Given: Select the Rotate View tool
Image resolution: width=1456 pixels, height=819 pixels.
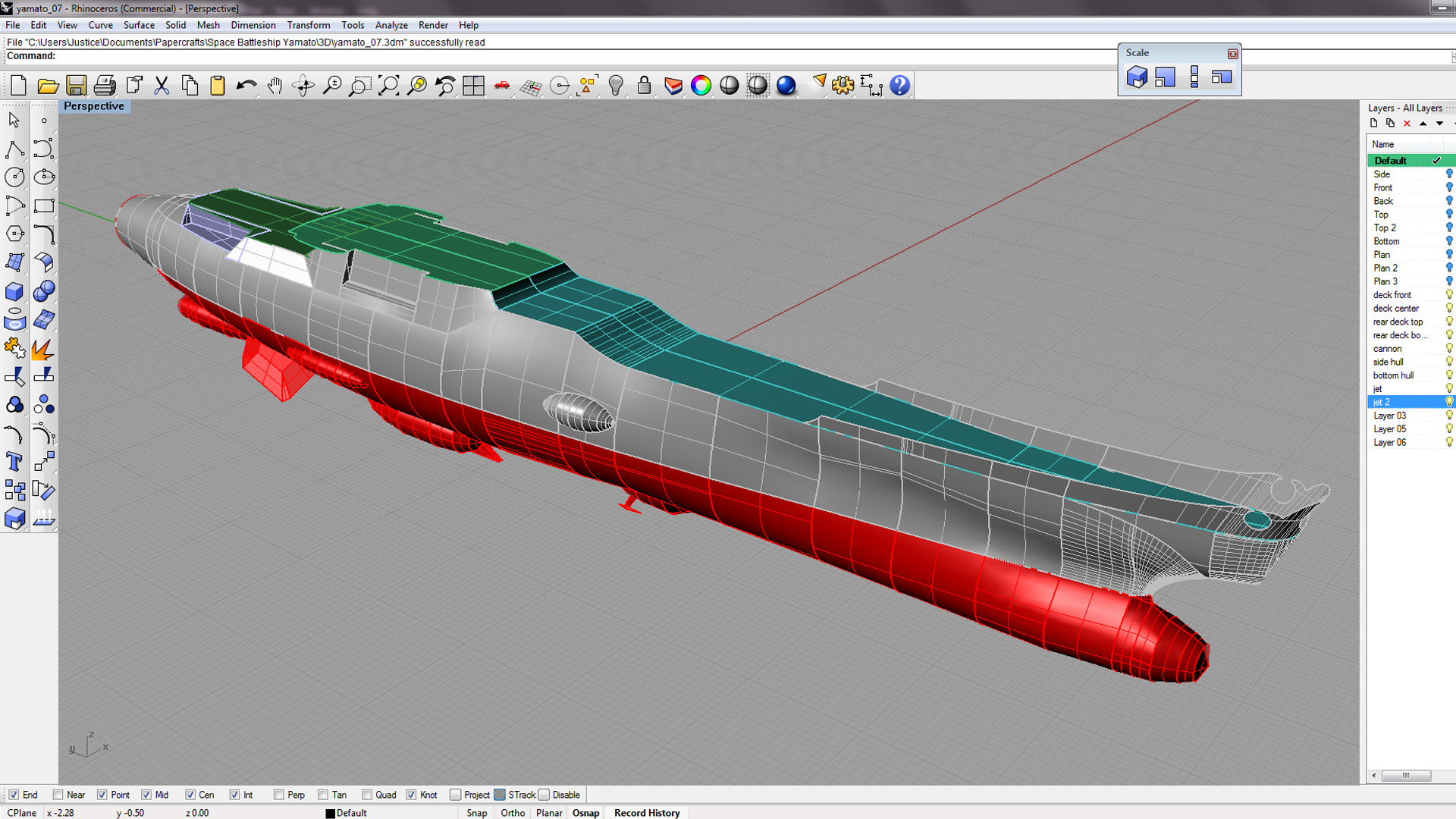Looking at the screenshot, I should (x=303, y=86).
